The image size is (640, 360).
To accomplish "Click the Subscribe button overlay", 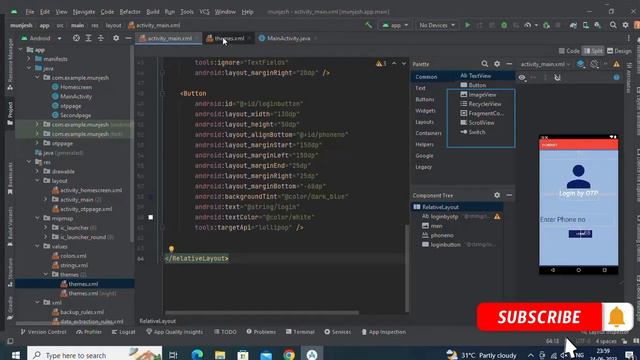I will (539, 317).
